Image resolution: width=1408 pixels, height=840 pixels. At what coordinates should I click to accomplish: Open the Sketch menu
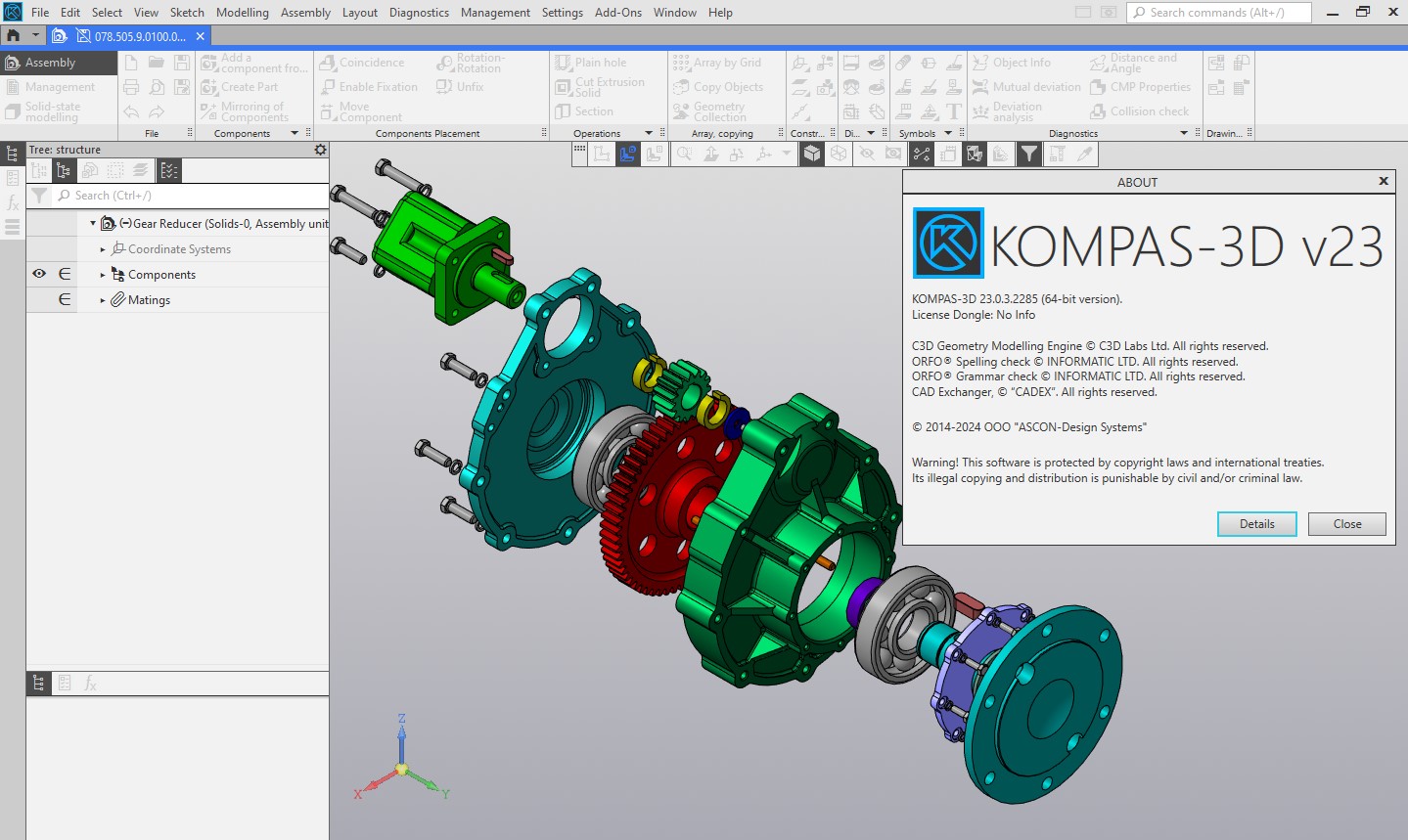click(x=187, y=13)
